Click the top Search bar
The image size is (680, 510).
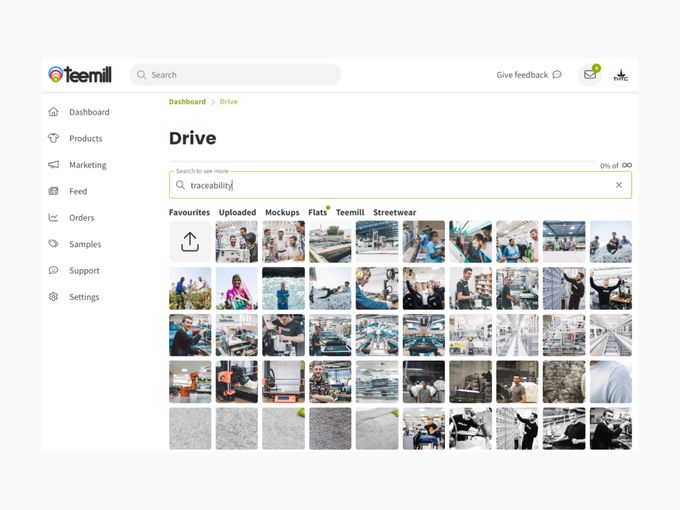point(235,75)
